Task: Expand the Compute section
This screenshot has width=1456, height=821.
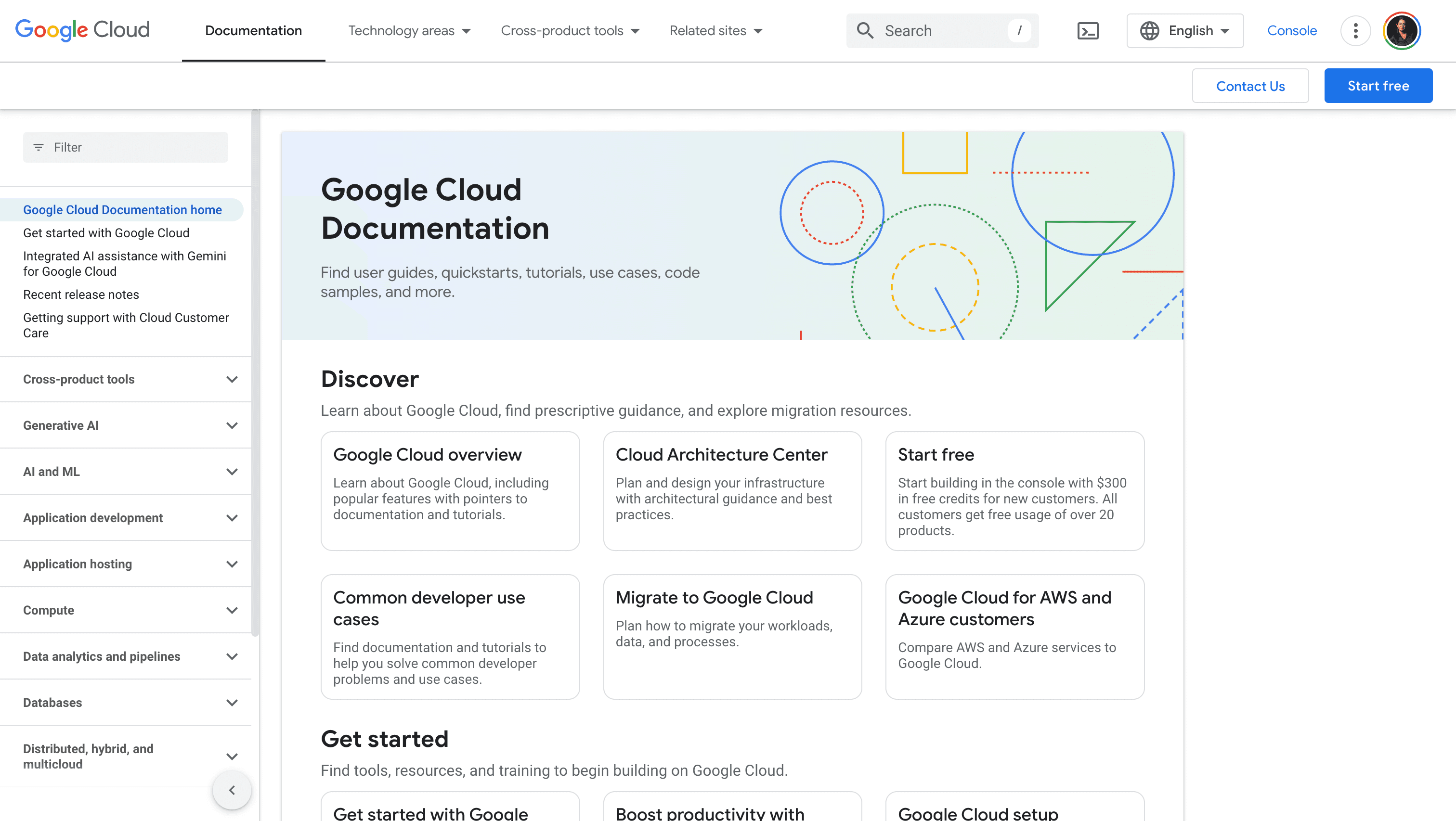Action: (126, 610)
